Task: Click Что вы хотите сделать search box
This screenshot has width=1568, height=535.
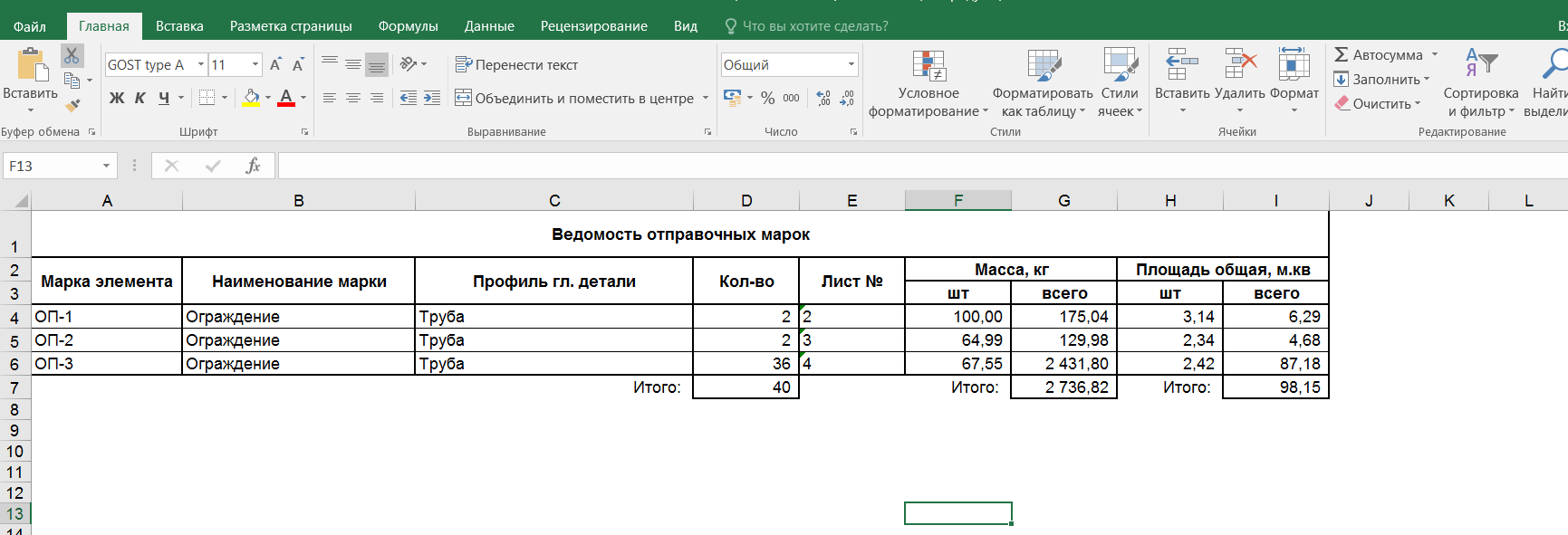Action: coord(806,26)
